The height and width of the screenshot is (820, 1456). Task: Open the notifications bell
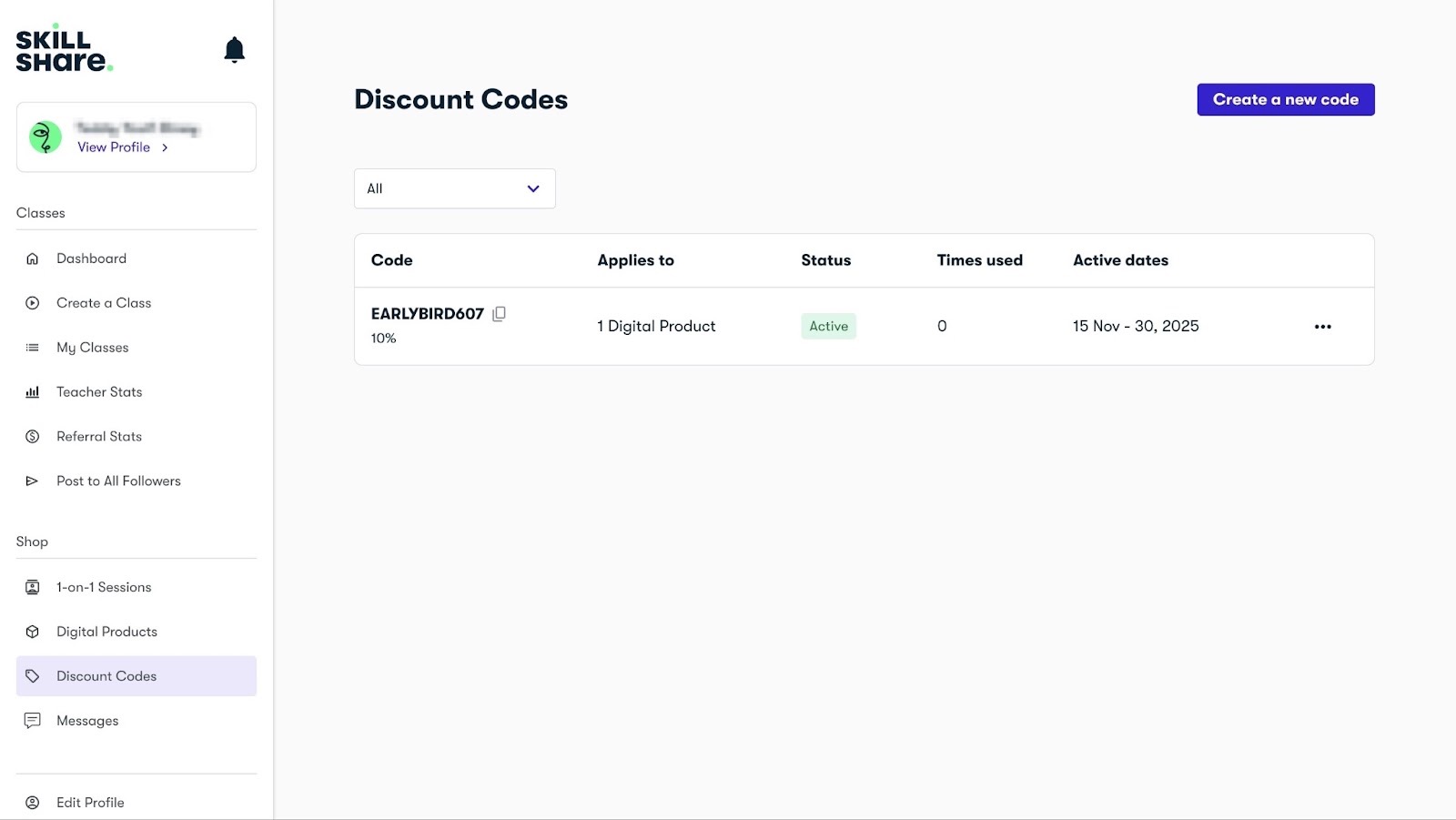(x=234, y=49)
